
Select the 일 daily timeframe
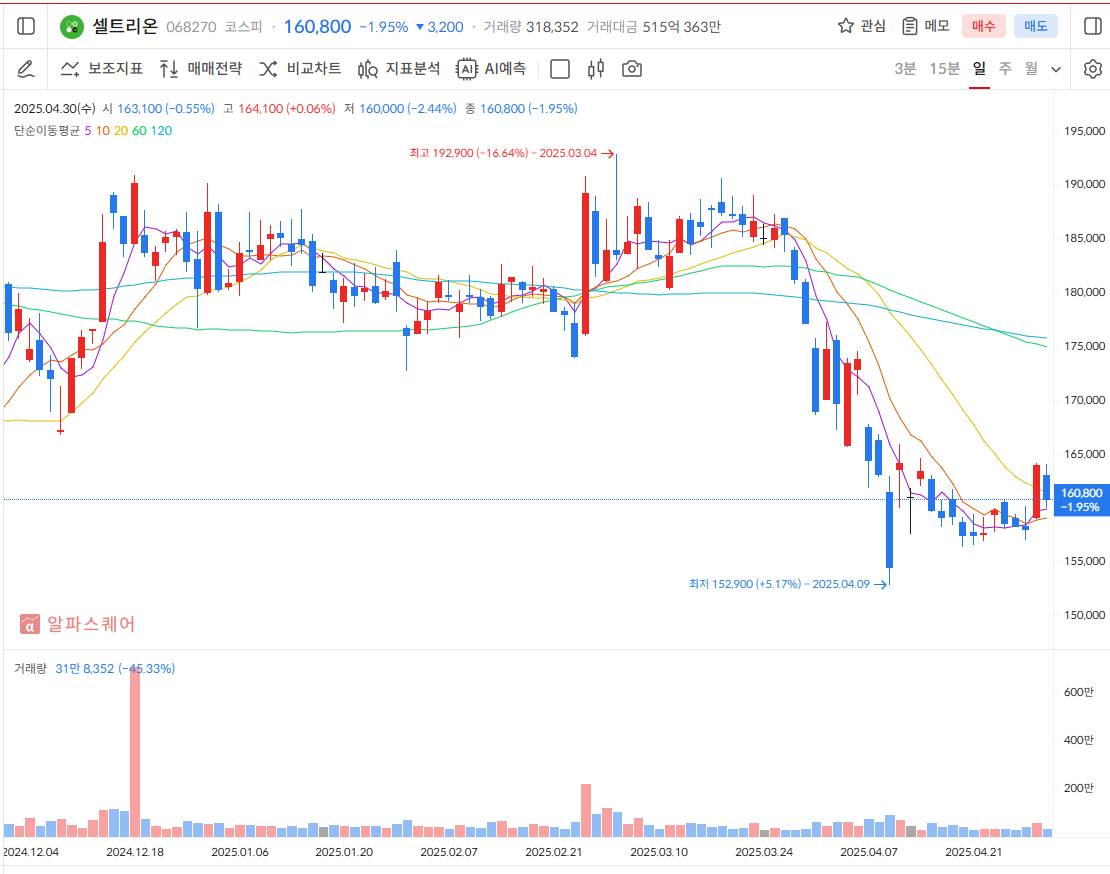[979, 69]
